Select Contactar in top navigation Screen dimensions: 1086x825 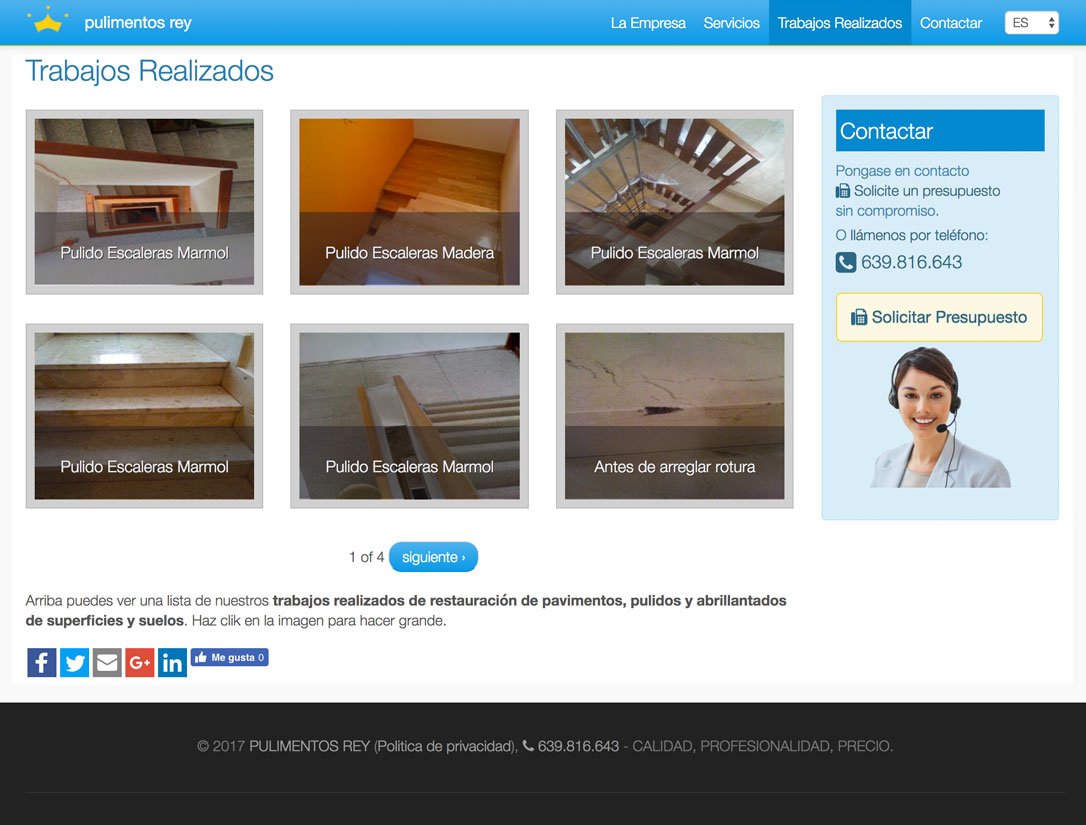[950, 23]
